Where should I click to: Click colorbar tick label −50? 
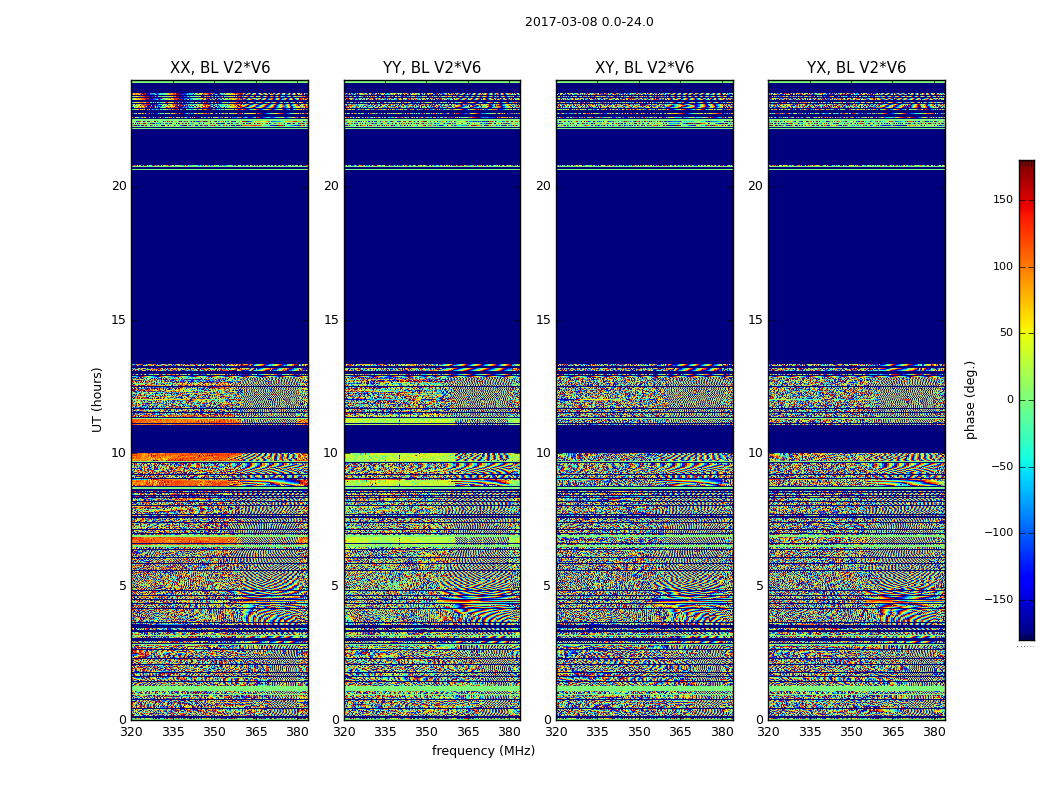tap(1002, 466)
